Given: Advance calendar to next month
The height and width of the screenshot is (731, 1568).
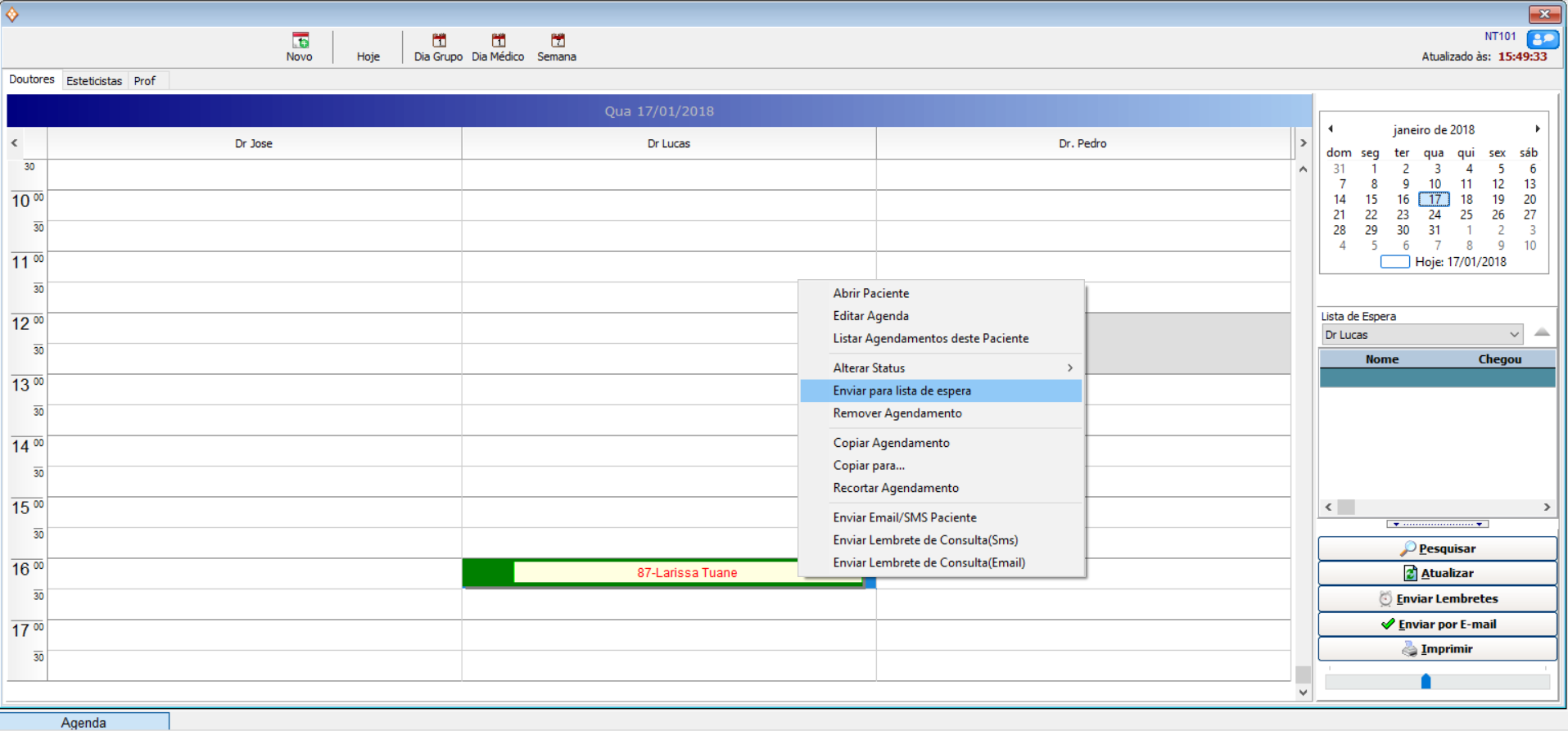Looking at the screenshot, I should pos(1537,129).
